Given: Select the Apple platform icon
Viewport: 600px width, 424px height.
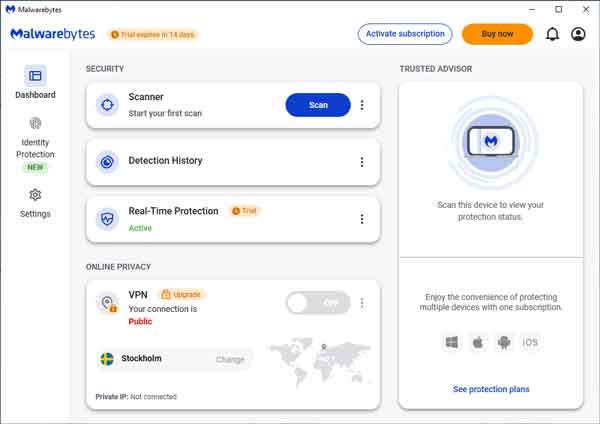Looking at the screenshot, I should pos(478,342).
